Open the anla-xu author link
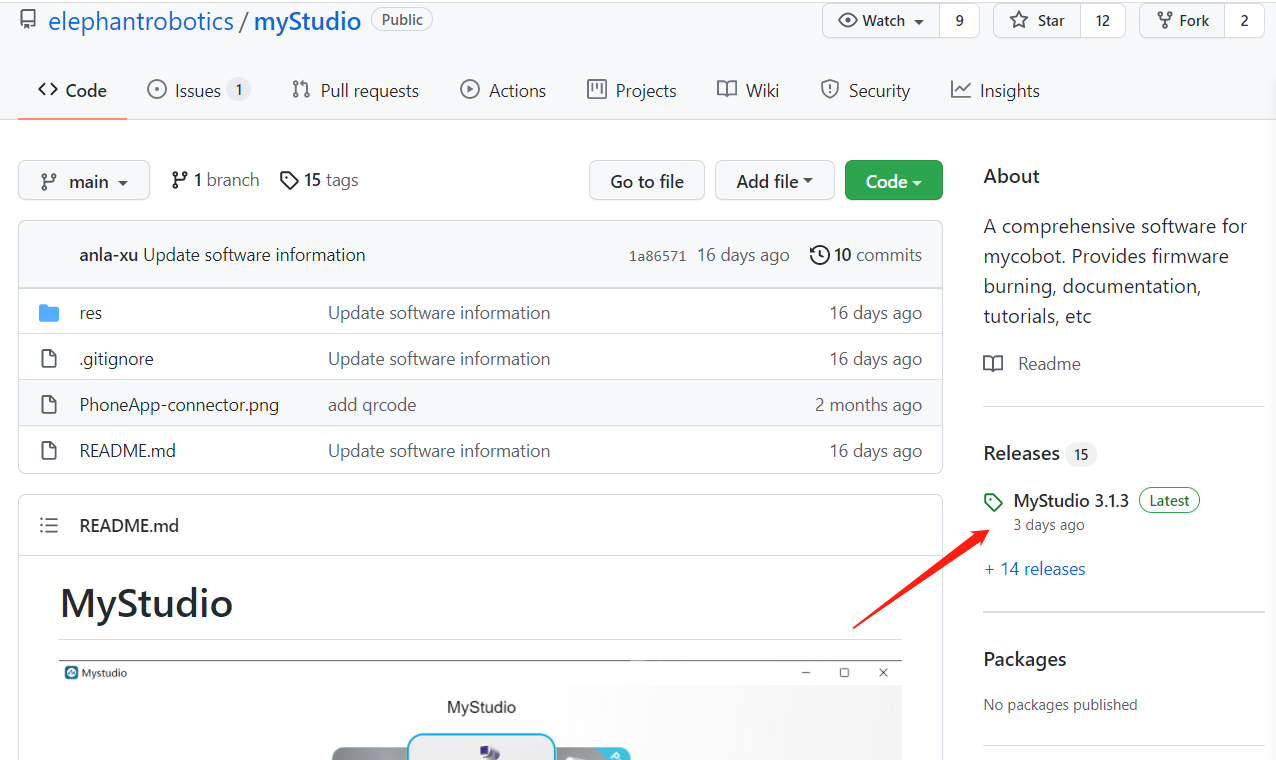 [109, 255]
